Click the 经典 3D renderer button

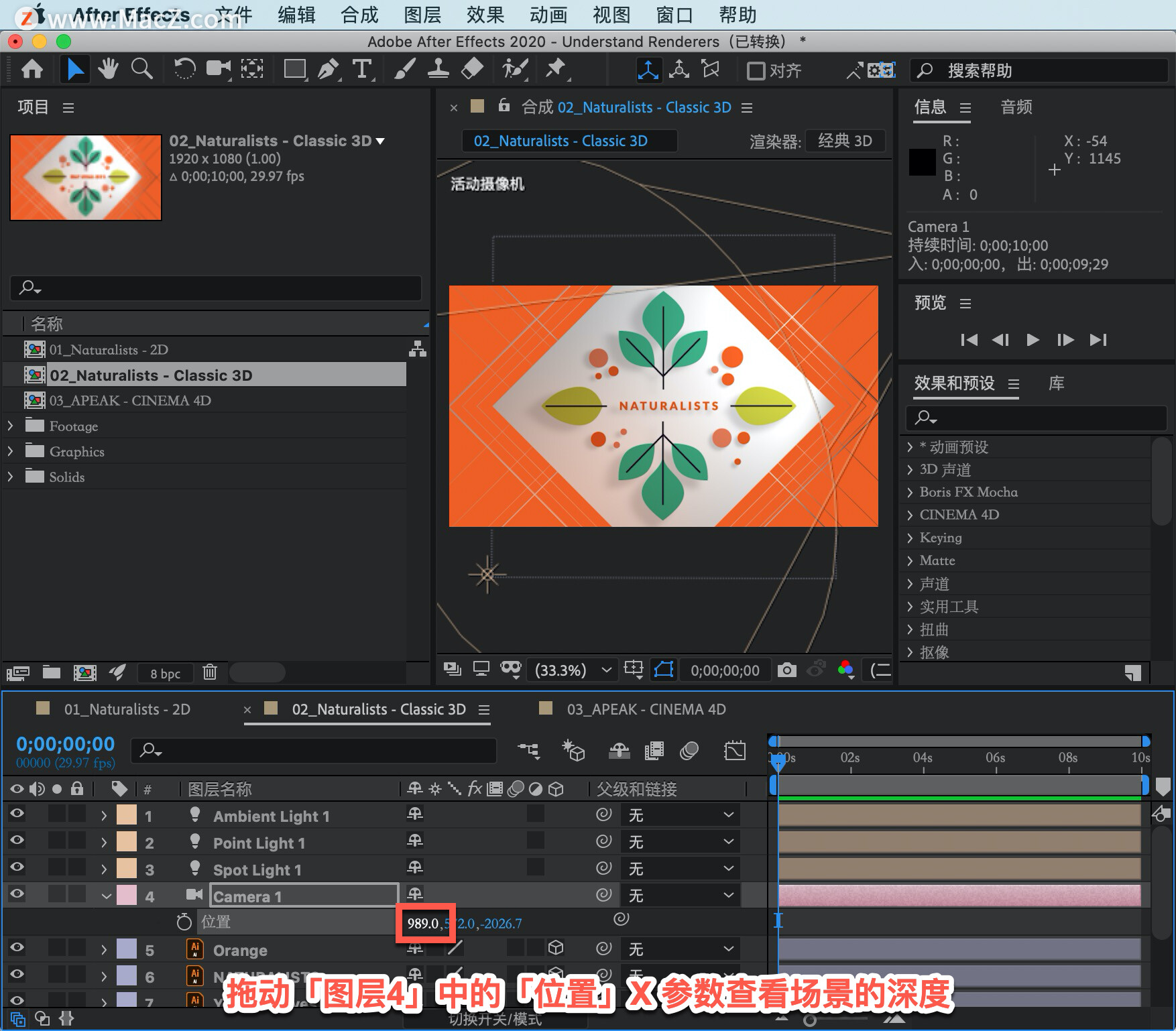845,141
